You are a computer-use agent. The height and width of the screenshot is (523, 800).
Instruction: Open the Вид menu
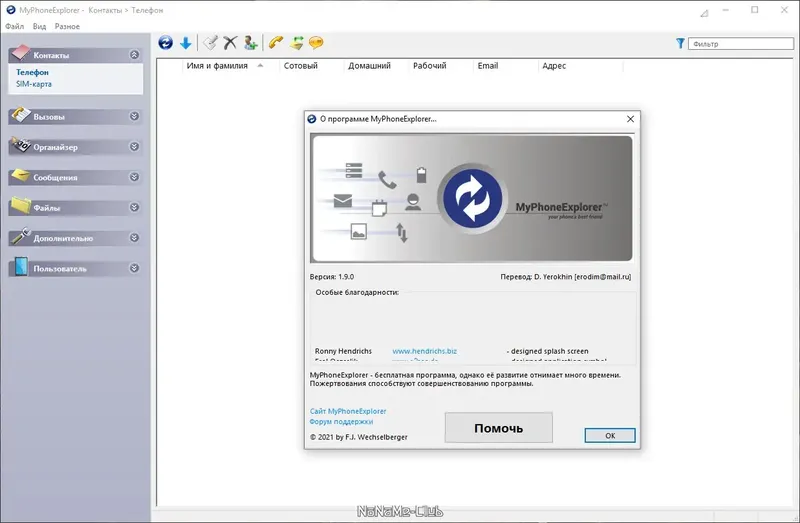(39, 27)
